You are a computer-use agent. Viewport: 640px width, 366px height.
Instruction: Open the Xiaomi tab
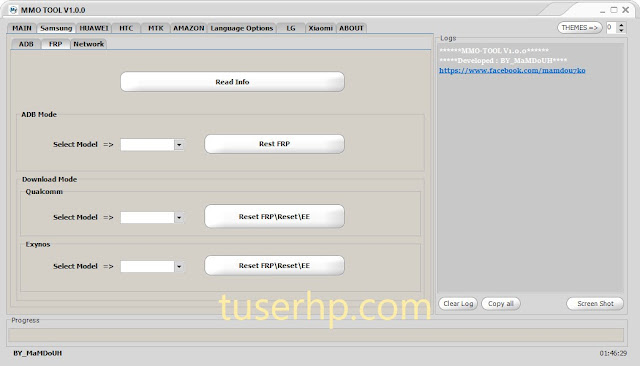pos(320,28)
